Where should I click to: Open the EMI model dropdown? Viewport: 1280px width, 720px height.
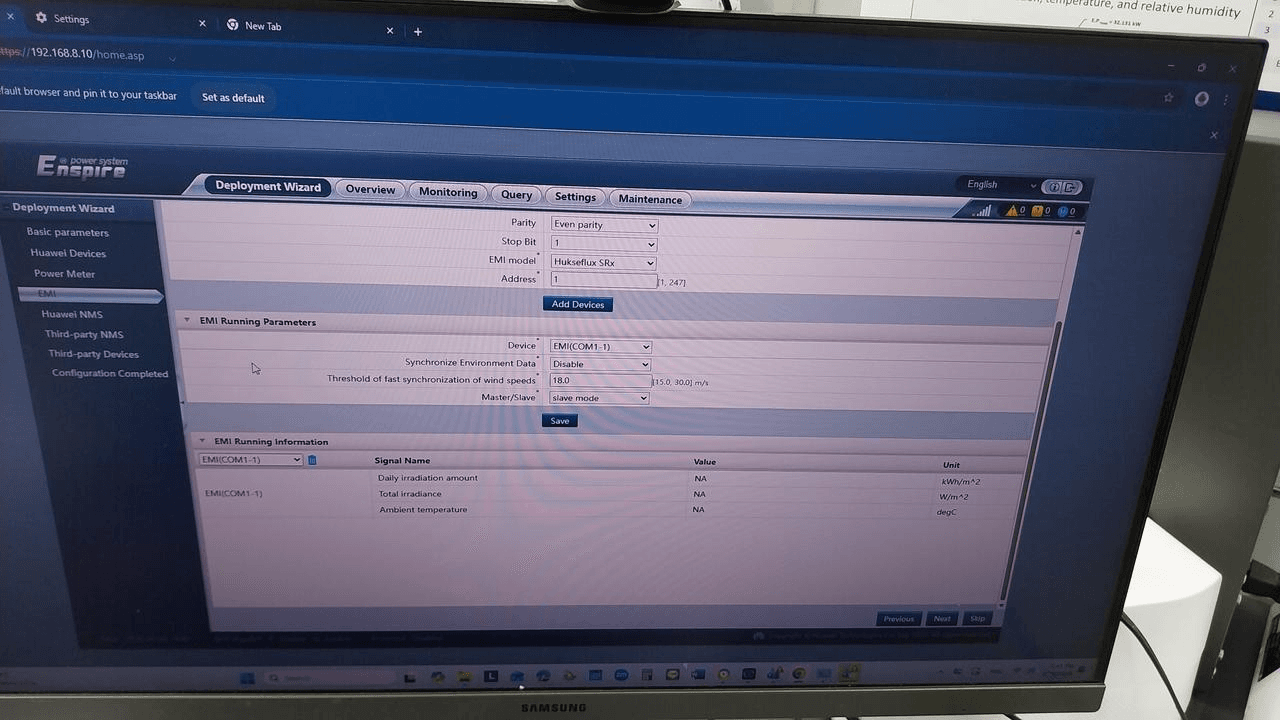coord(603,263)
